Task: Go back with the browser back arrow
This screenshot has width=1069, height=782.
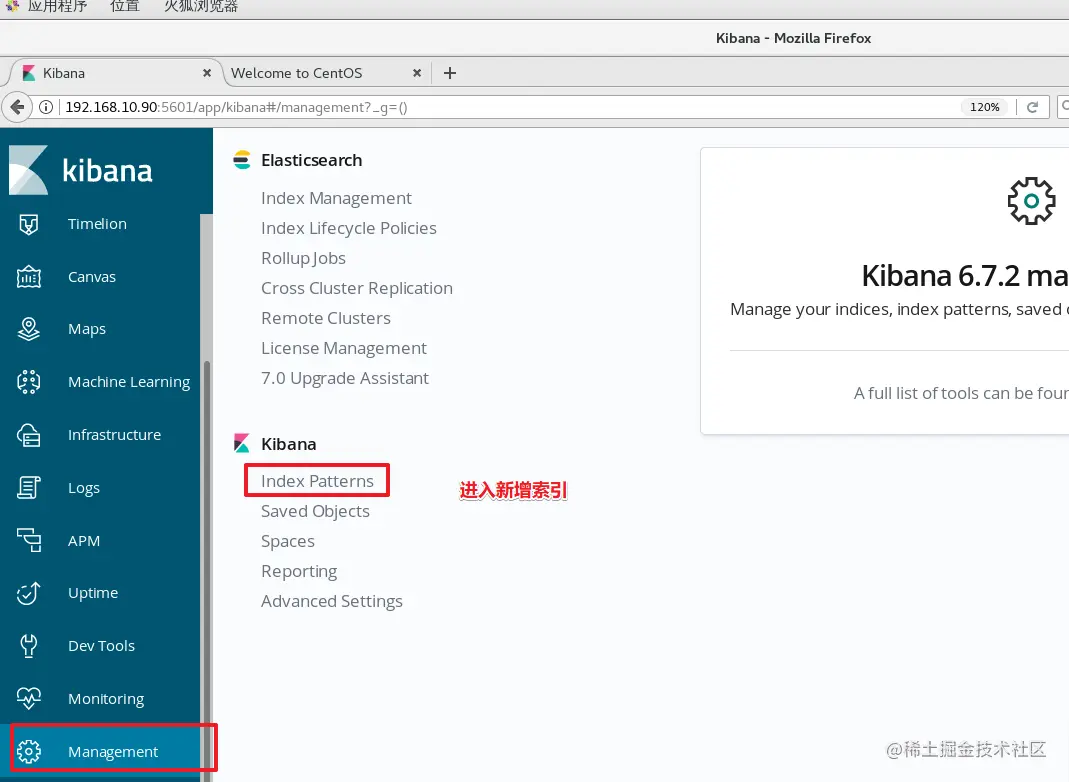Action: [x=17, y=107]
